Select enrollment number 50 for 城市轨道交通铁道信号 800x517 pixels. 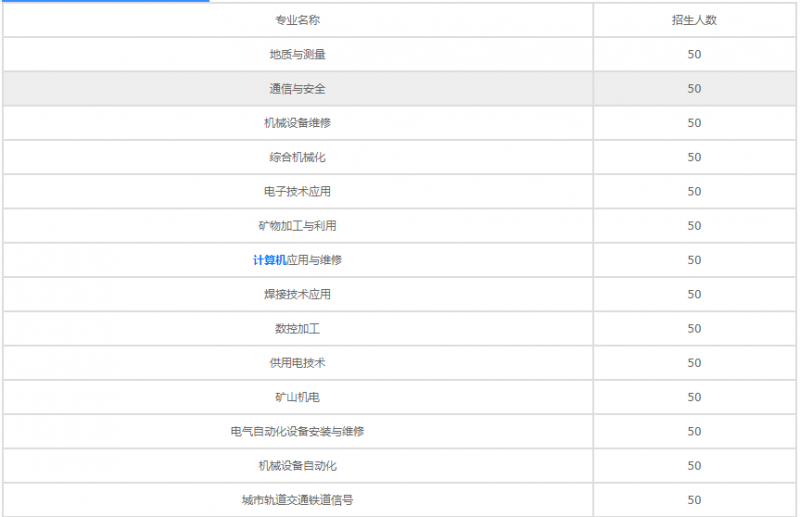(694, 500)
